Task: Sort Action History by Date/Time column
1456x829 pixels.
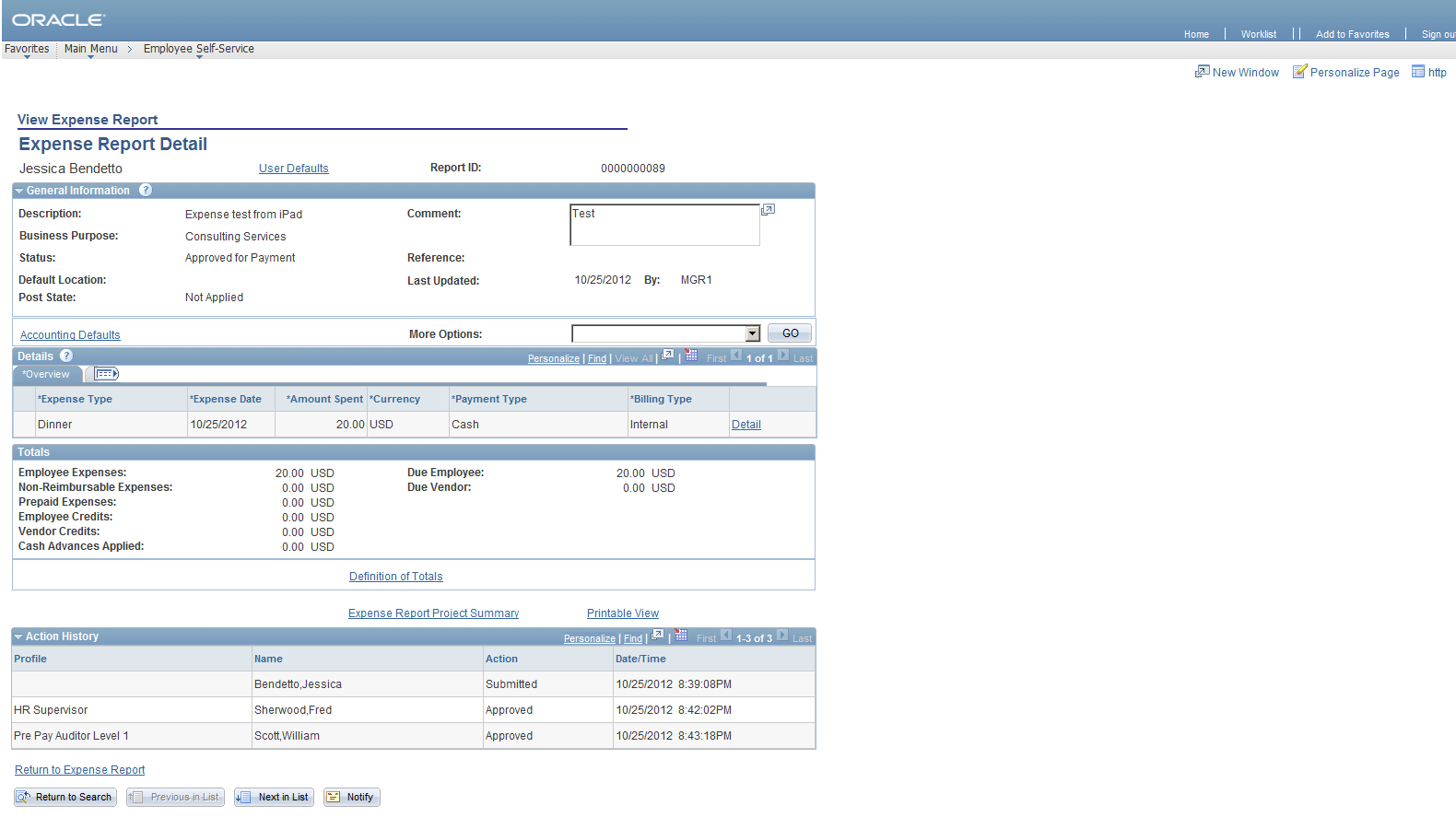Action: pos(640,659)
